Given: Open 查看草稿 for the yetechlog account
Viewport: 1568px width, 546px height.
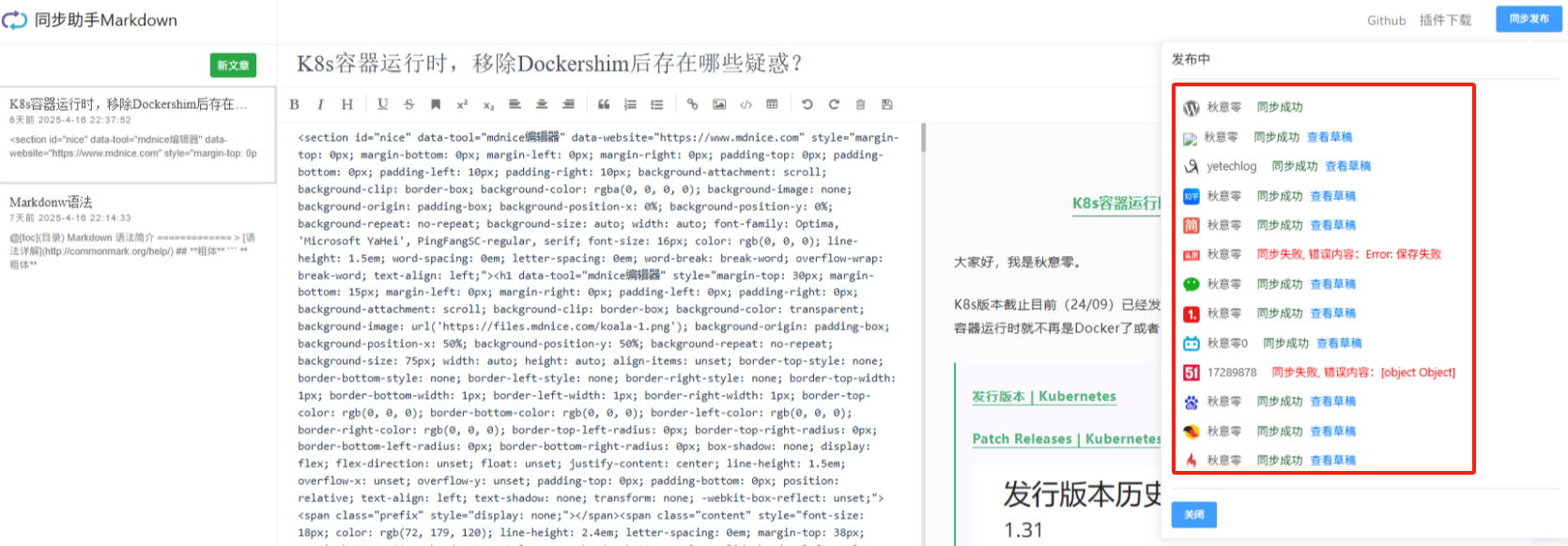Looking at the screenshot, I should [x=1348, y=166].
